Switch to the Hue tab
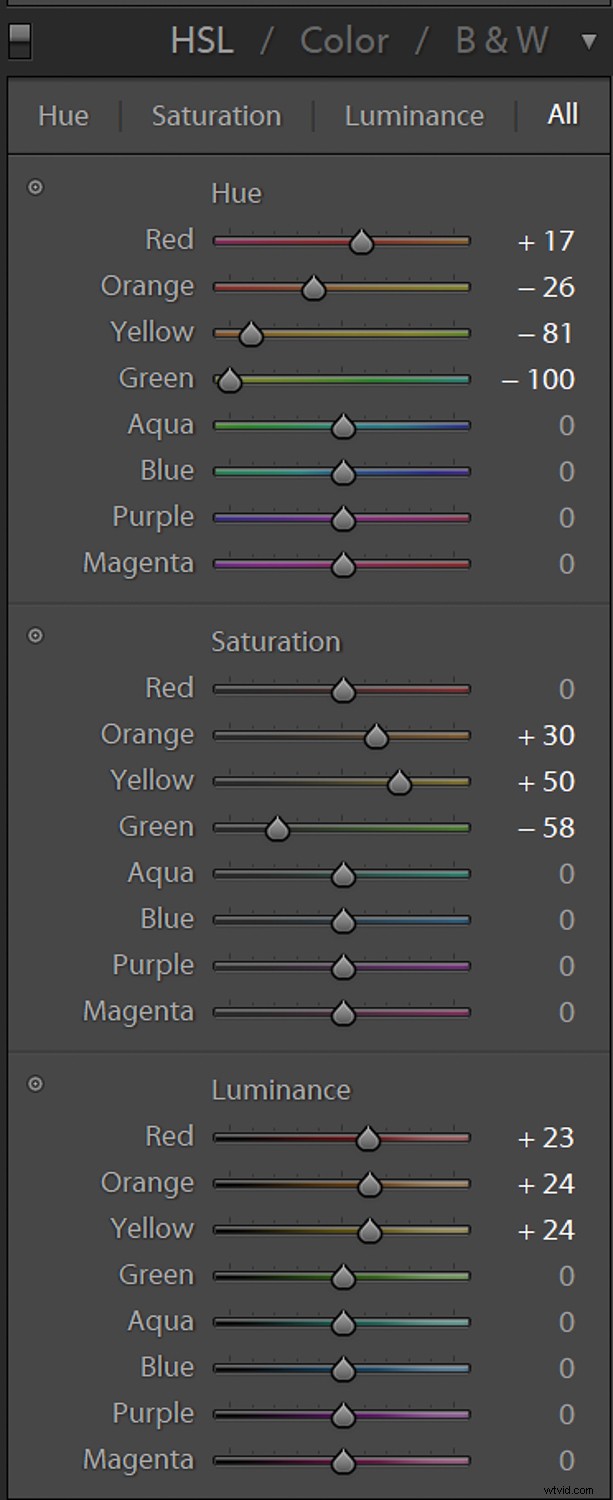 coord(63,116)
